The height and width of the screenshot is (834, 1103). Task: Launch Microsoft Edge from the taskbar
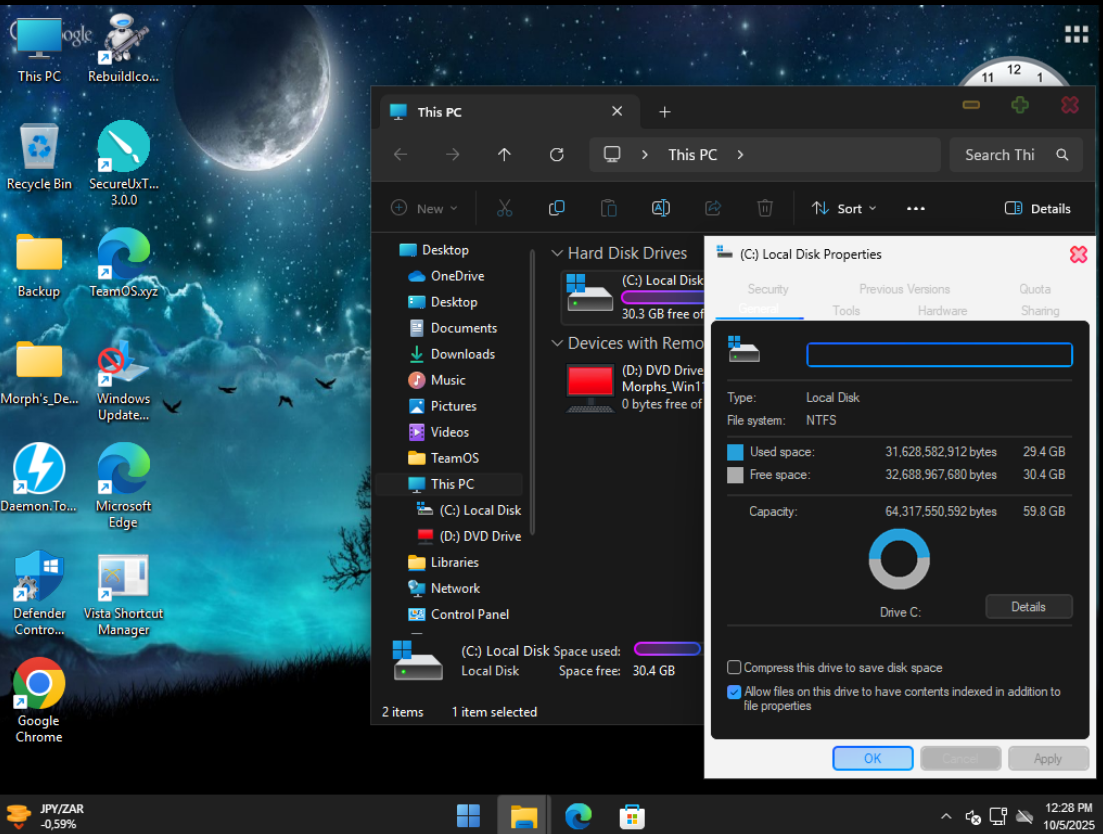click(578, 816)
